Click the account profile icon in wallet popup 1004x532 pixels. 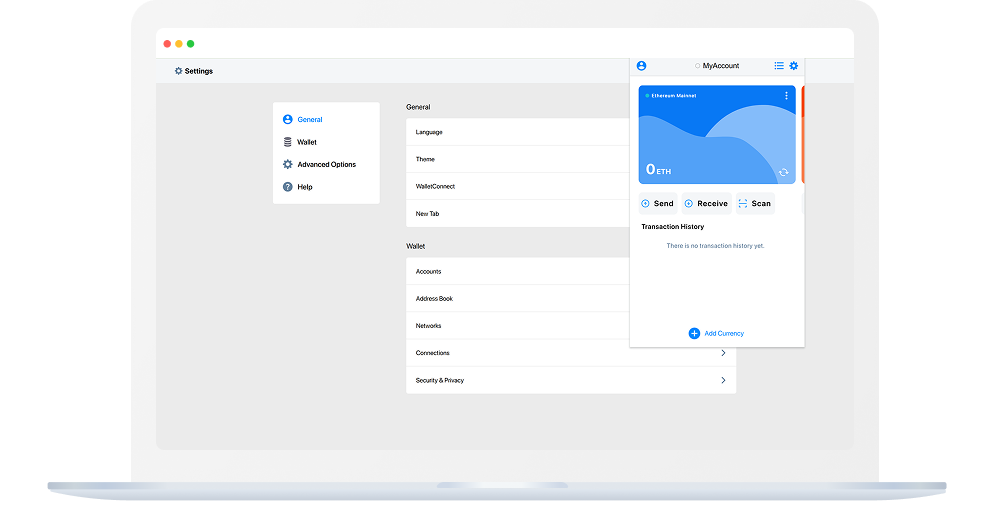pyautogui.click(x=641, y=66)
